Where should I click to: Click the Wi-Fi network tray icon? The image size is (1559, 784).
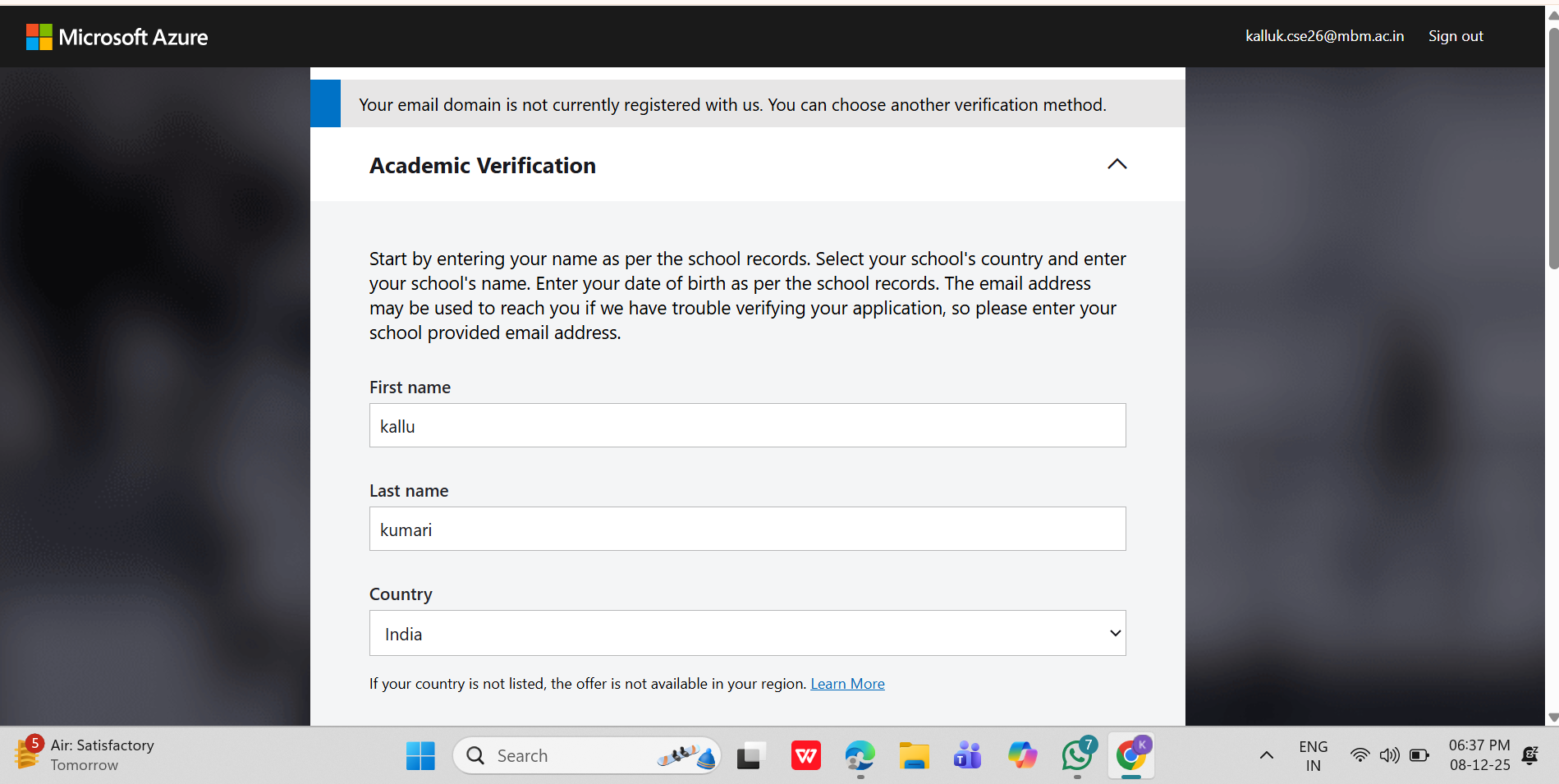click(1360, 755)
